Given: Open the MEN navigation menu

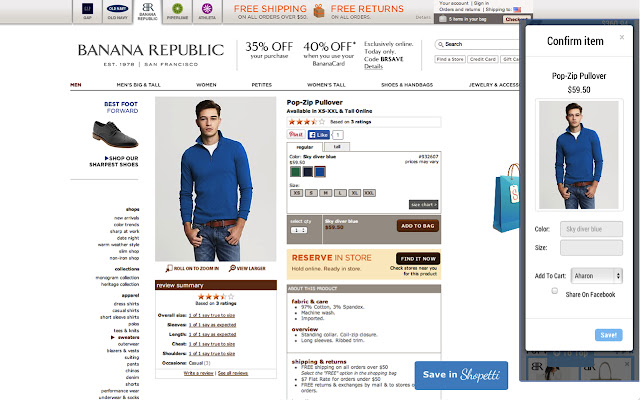Looking at the screenshot, I should click(x=76, y=85).
